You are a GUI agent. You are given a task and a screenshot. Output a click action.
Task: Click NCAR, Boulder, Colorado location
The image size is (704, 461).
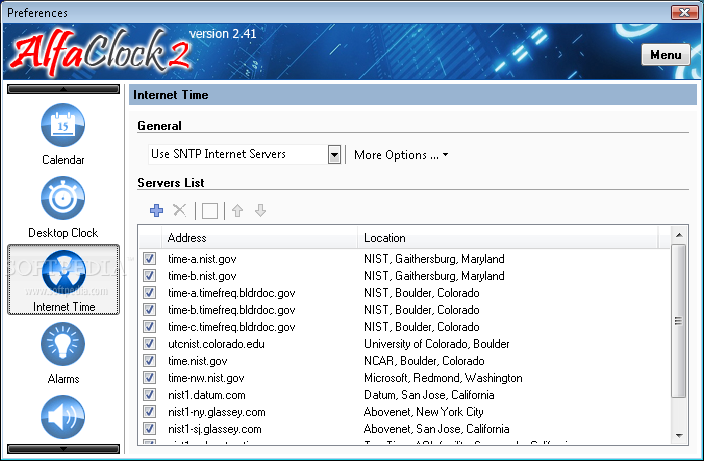(x=424, y=361)
